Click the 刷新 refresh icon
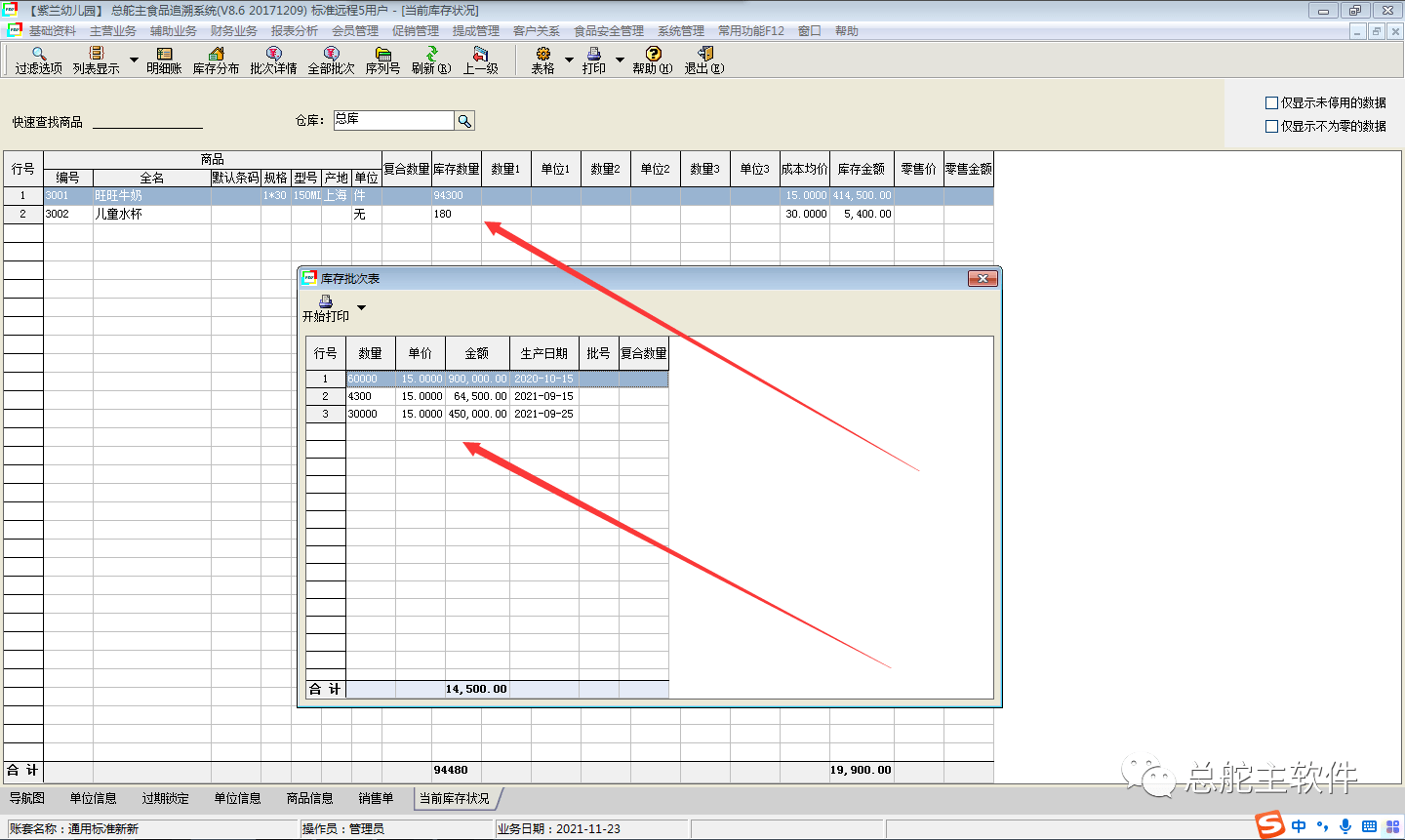The width and height of the screenshot is (1405, 840). 431,60
